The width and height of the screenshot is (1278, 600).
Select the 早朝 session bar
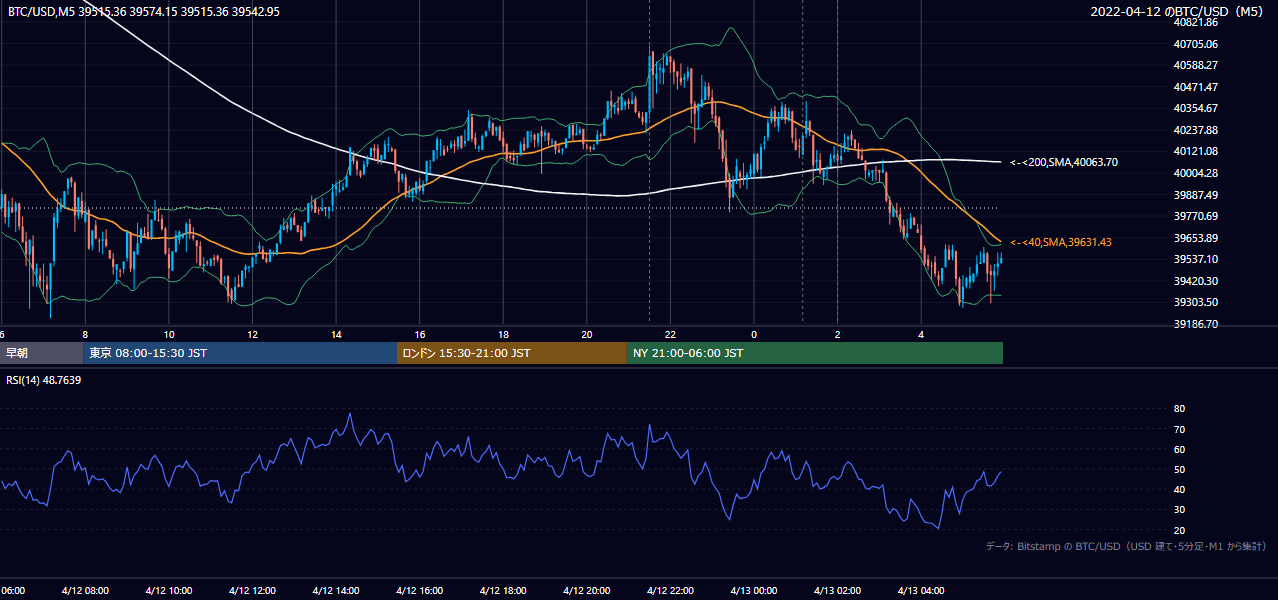[x=41, y=353]
